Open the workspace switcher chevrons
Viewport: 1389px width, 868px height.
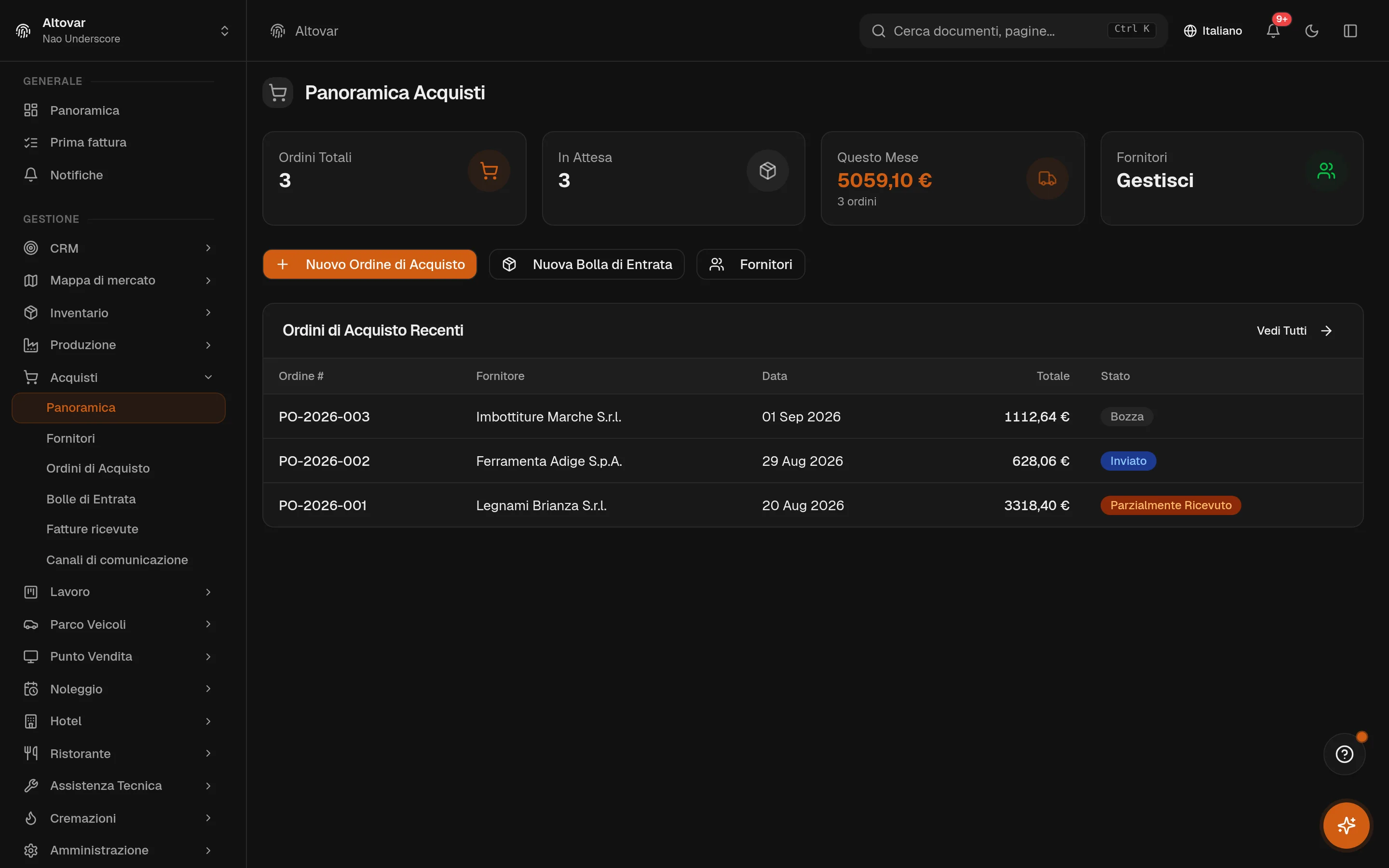224,31
